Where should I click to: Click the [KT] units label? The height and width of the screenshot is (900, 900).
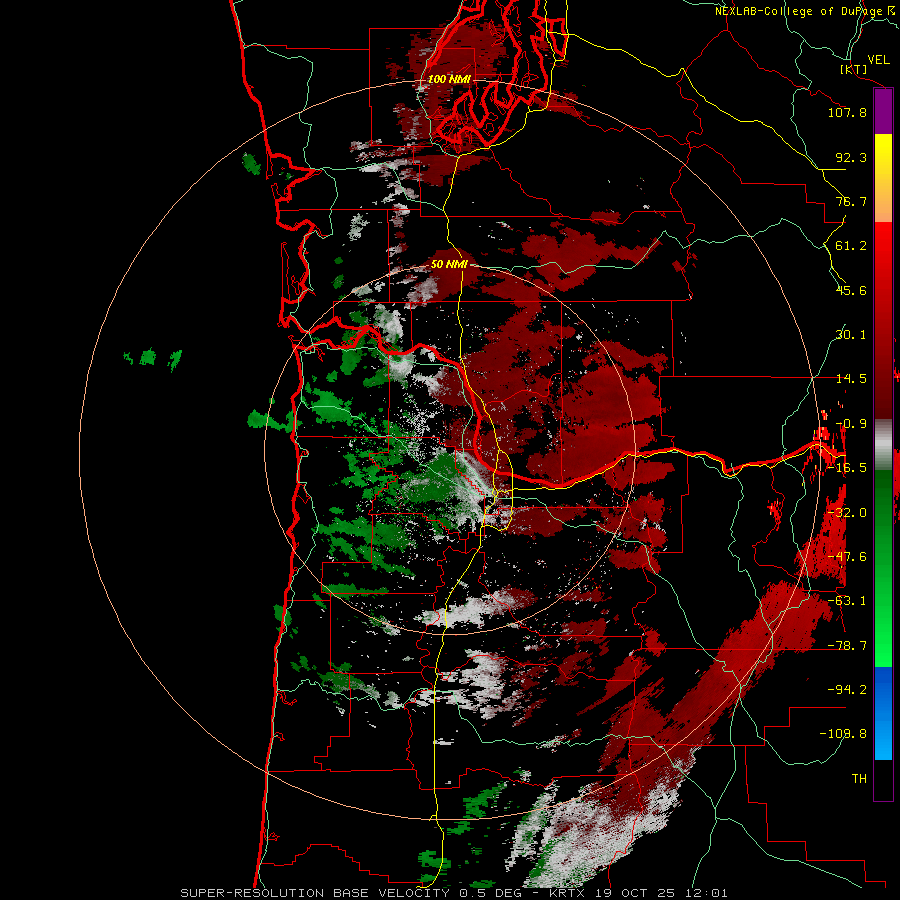point(854,69)
